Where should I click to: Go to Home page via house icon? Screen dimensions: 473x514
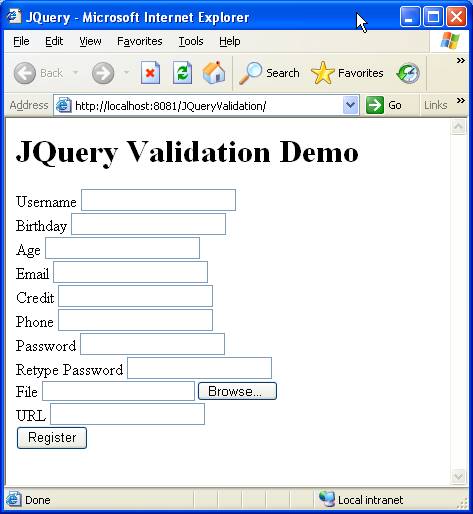pyautogui.click(x=214, y=72)
